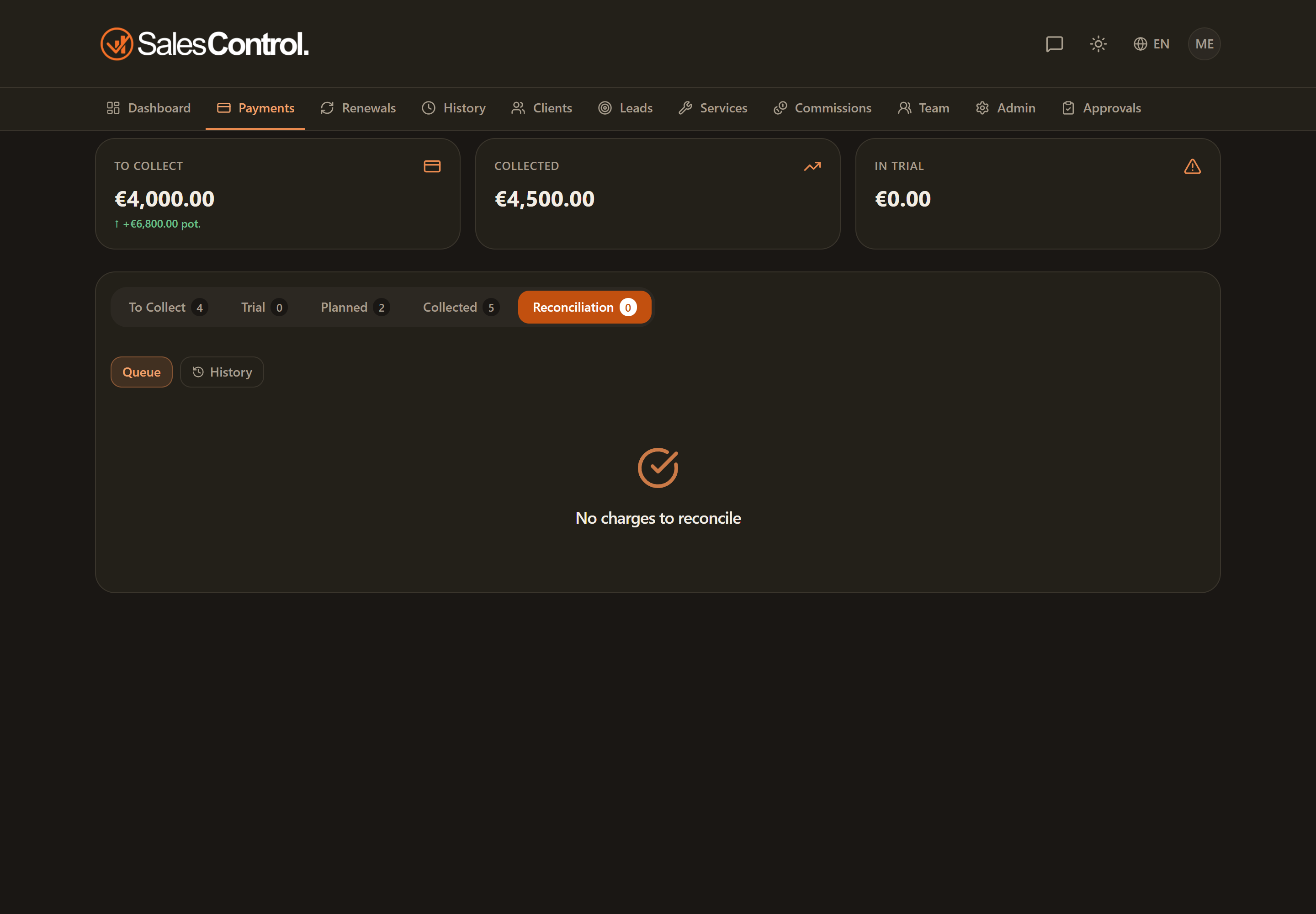Open the Commissions page
The height and width of the screenshot is (914, 1316).
[822, 108]
